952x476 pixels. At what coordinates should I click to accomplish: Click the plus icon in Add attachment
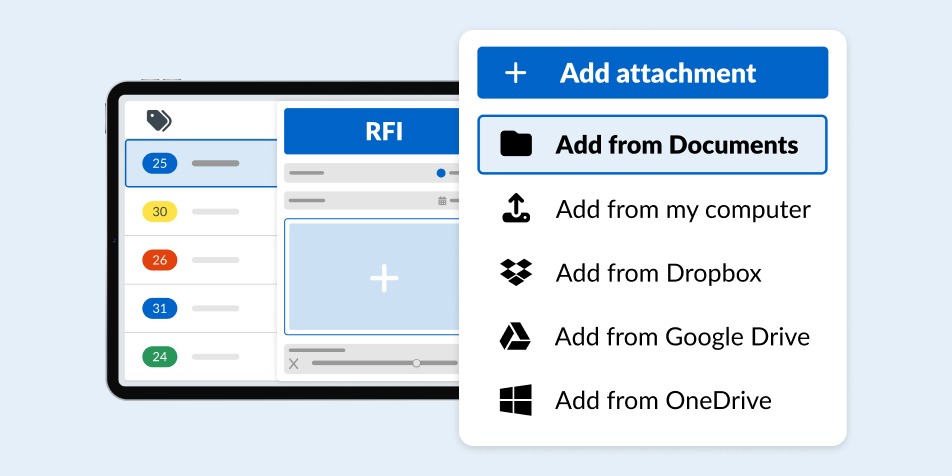coord(515,73)
